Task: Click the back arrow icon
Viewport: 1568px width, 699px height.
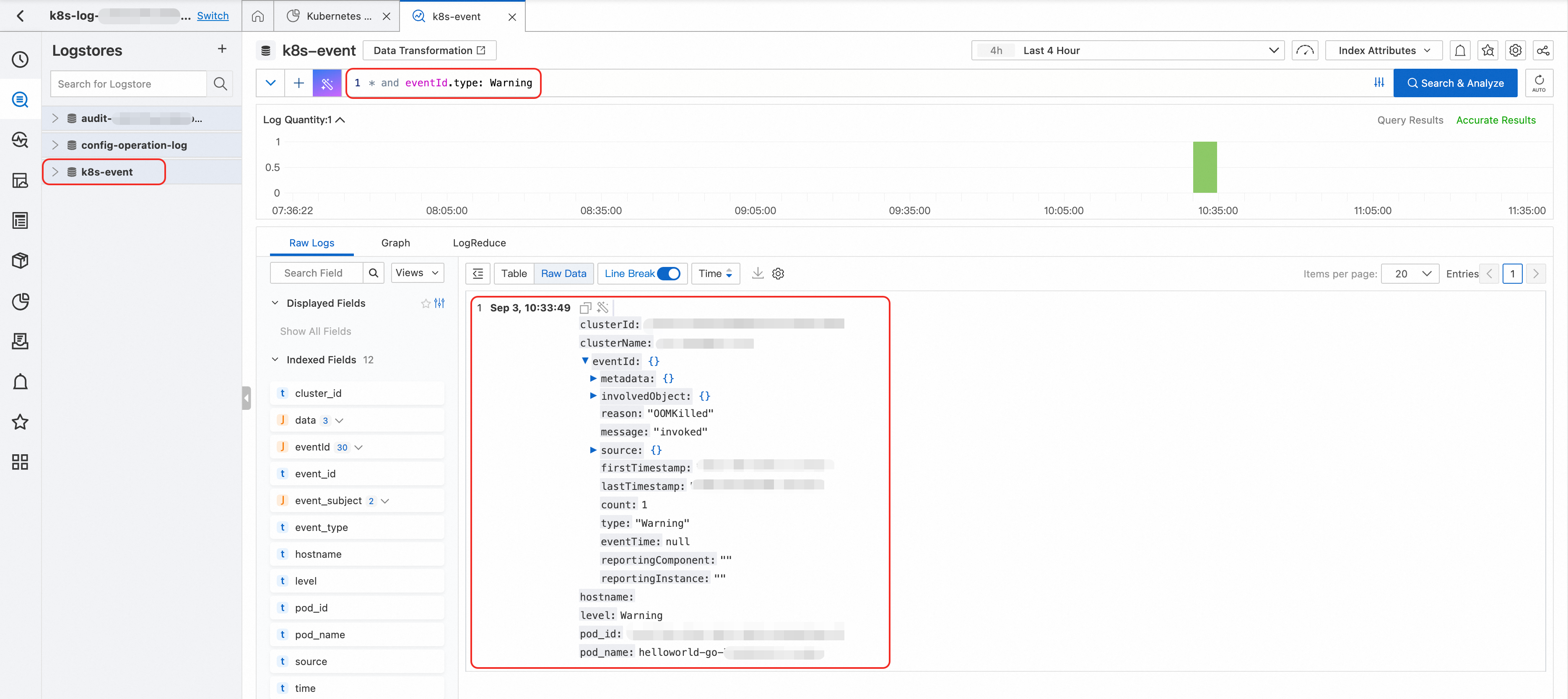Action: [20, 16]
